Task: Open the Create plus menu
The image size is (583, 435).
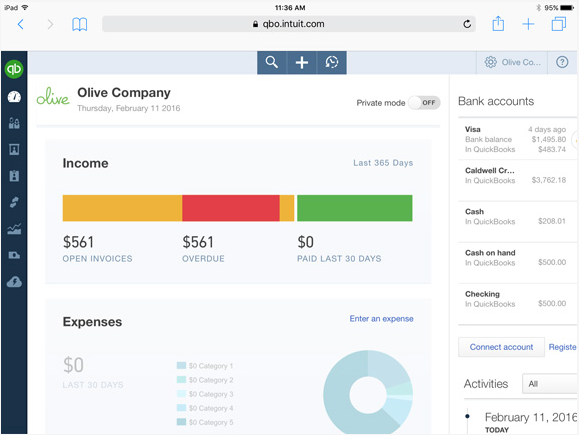Action: tap(302, 62)
